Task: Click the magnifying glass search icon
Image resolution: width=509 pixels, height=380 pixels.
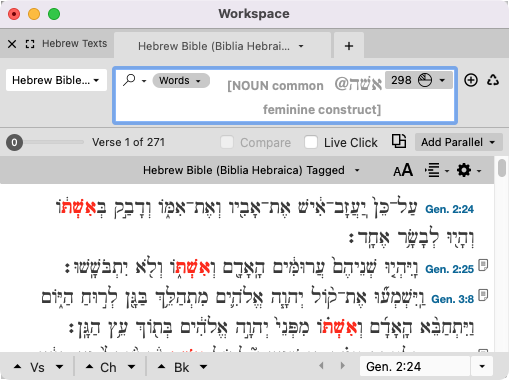Action: [129, 80]
